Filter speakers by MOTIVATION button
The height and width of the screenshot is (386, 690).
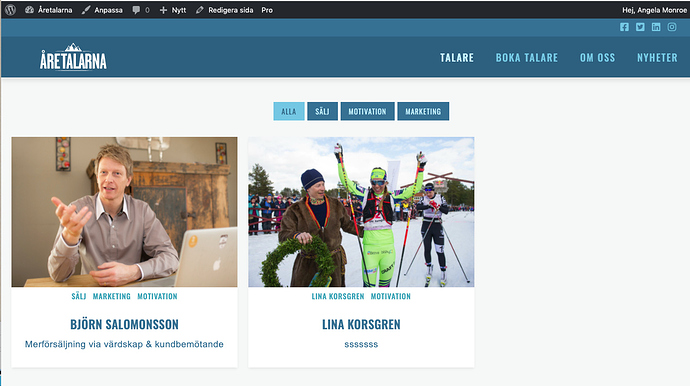367,111
